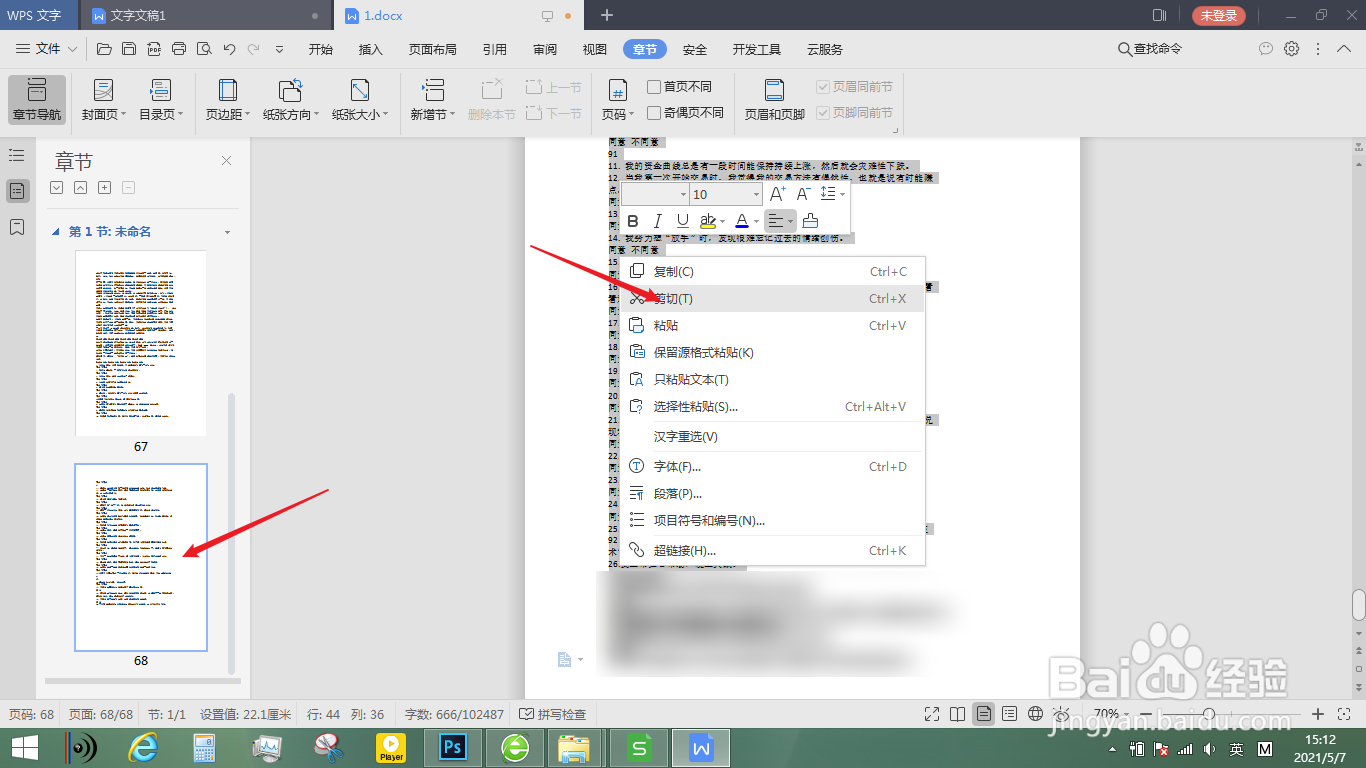Switch to the 开始 ribbon tab
The image size is (1366, 768).
coord(321,49)
